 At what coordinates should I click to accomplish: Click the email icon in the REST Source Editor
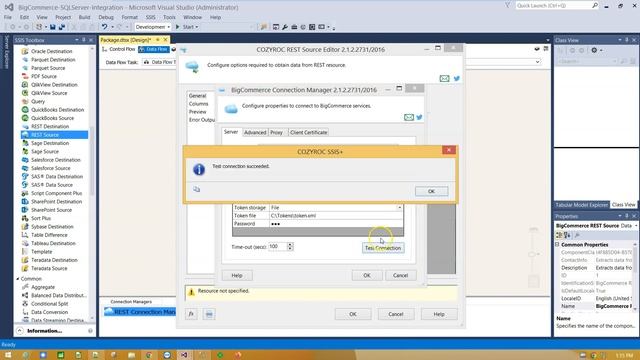(444, 78)
